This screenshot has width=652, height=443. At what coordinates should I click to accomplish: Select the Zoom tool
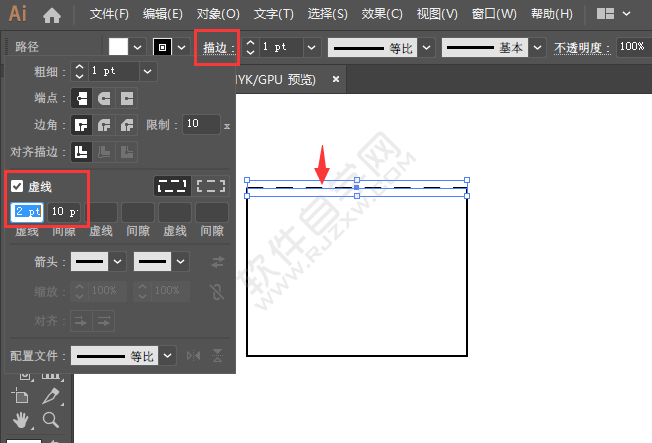(51, 420)
